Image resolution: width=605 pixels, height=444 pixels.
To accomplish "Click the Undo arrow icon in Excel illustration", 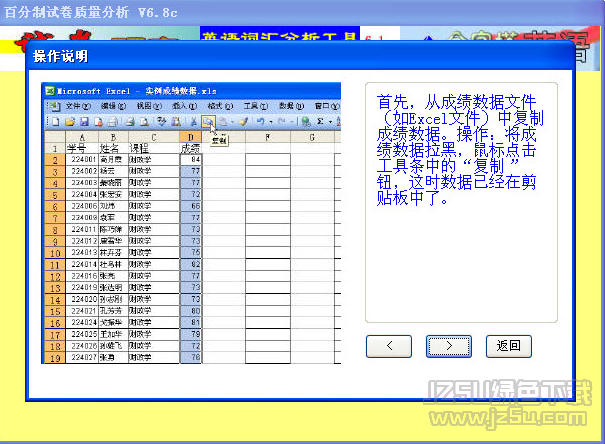I will pos(261,122).
